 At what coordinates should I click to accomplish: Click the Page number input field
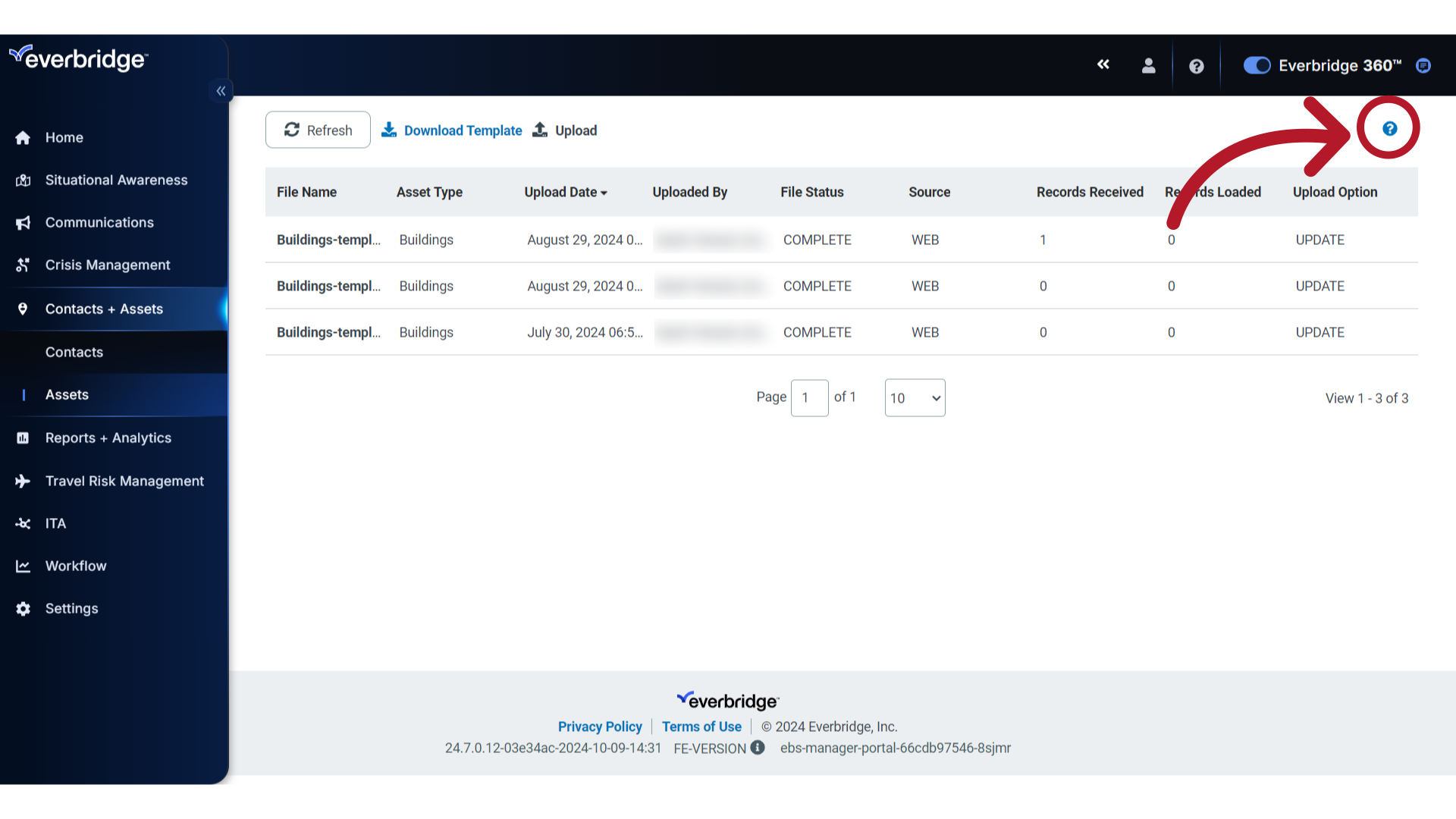click(x=809, y=398)
